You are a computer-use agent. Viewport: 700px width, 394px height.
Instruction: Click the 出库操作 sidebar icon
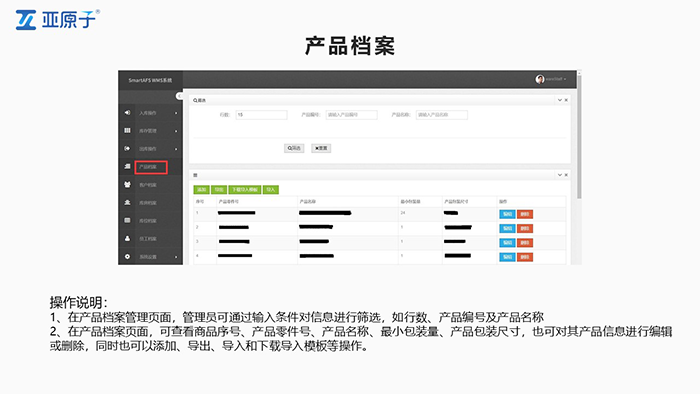click(127, 148)
